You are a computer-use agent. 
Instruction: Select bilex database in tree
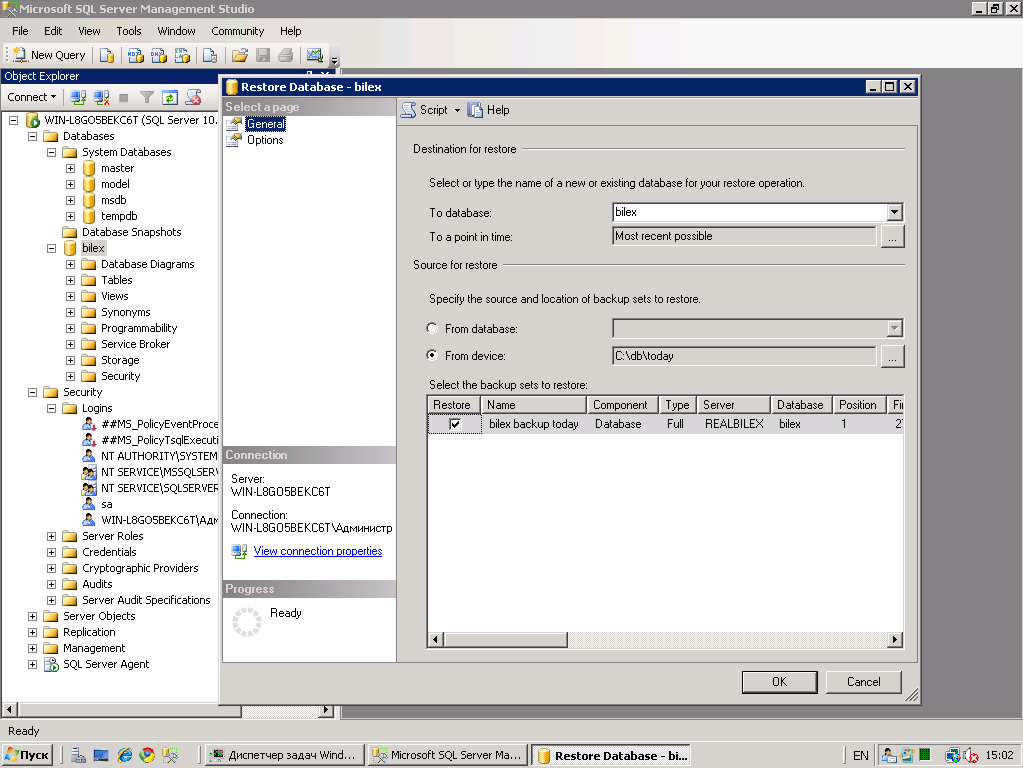click(x=93, y=248)
